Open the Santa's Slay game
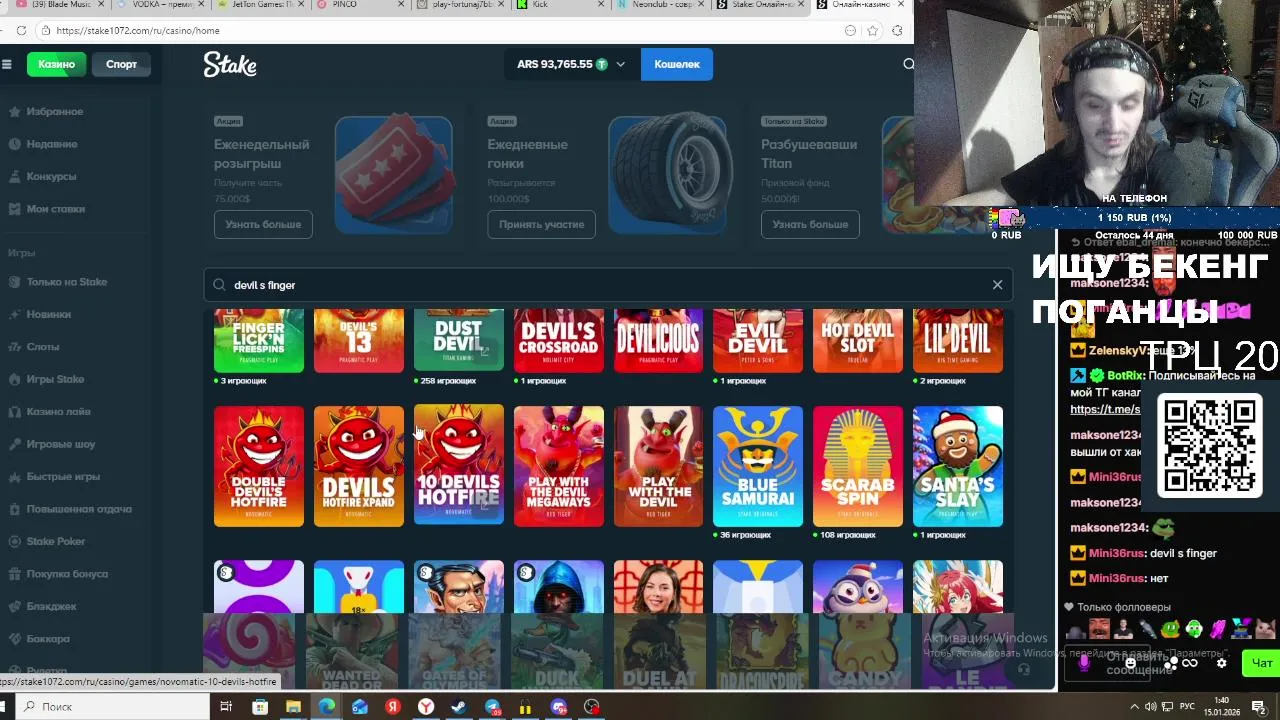This screenshot has height=720, width=1280. (958, 466)
